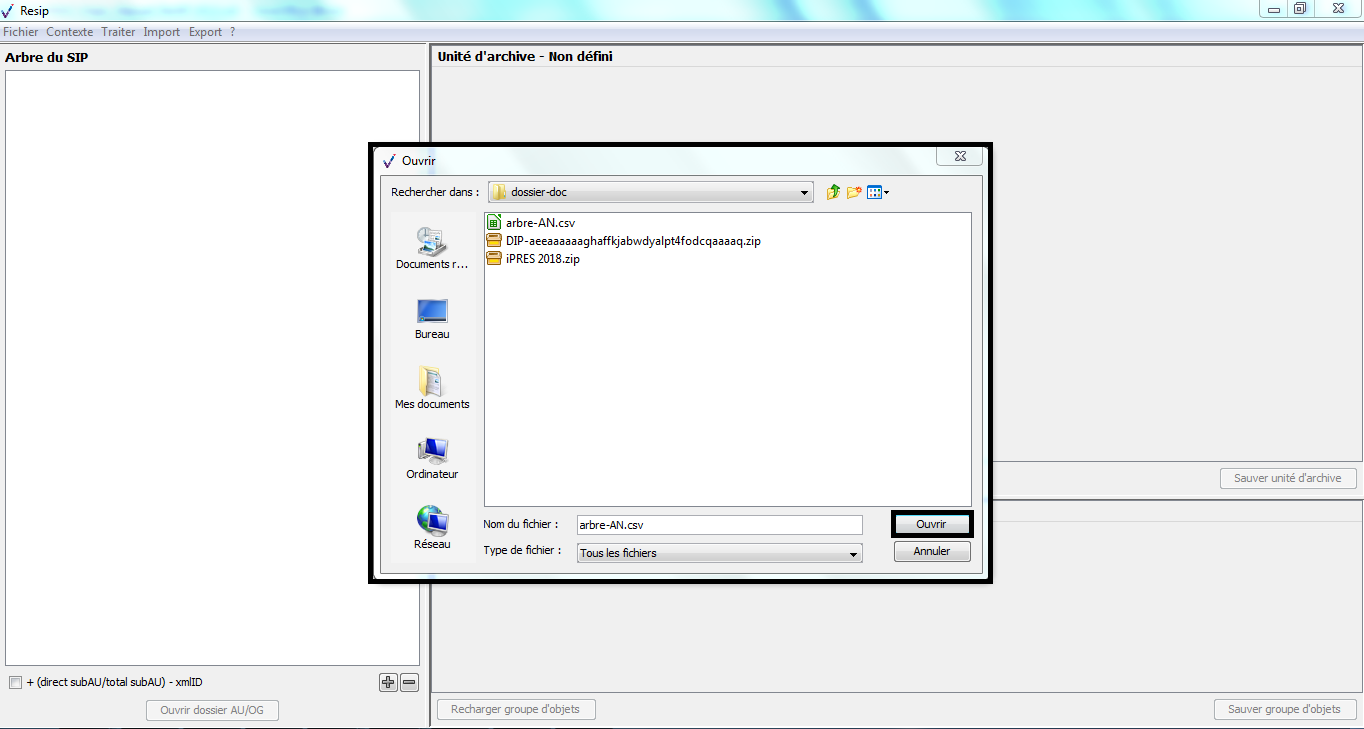Click the Réseau sidebar icon
The height and width of the screenshot is (729, 1364).
pyautogui.click(x=432, y=522)
